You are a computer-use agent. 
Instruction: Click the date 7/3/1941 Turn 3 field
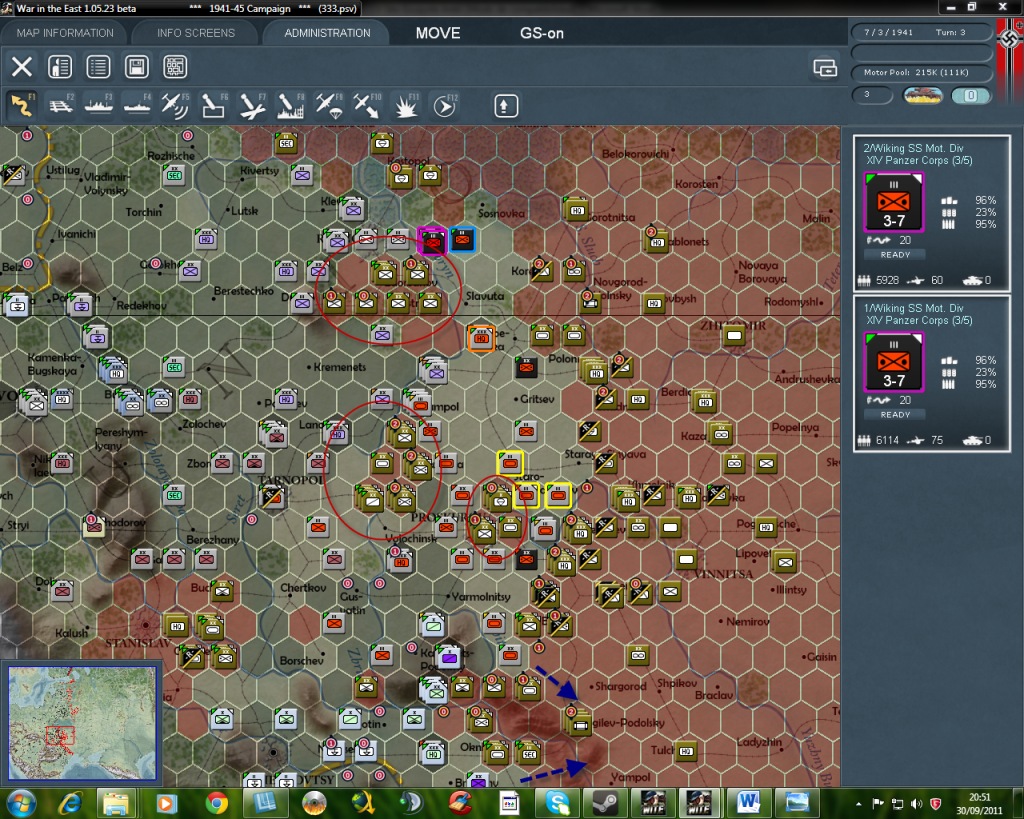tap(921, 32)
